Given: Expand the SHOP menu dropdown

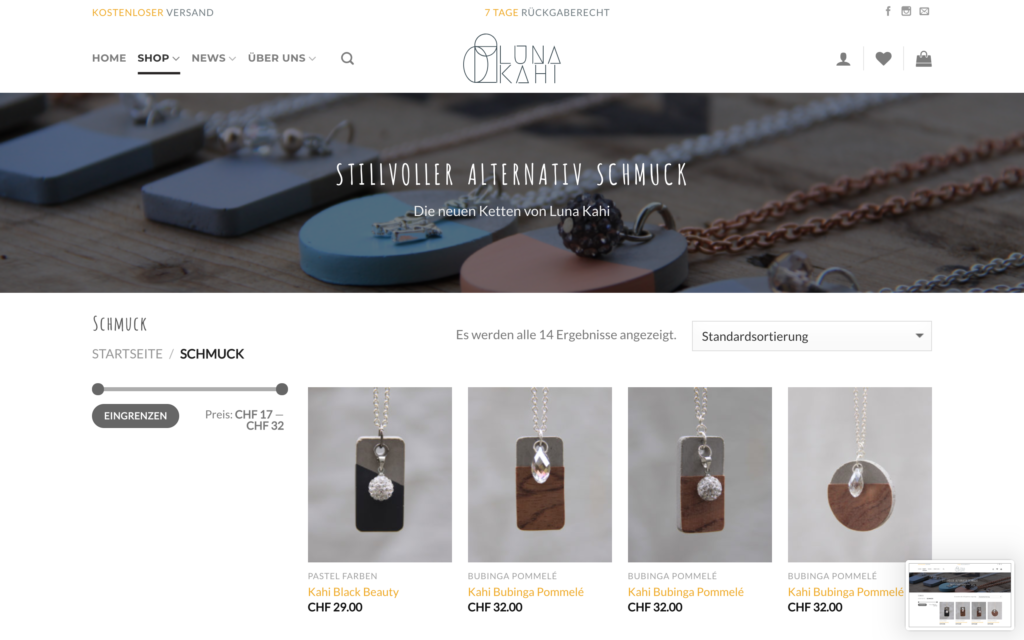Looking at the screenshot, I should (x=159, y=58).
